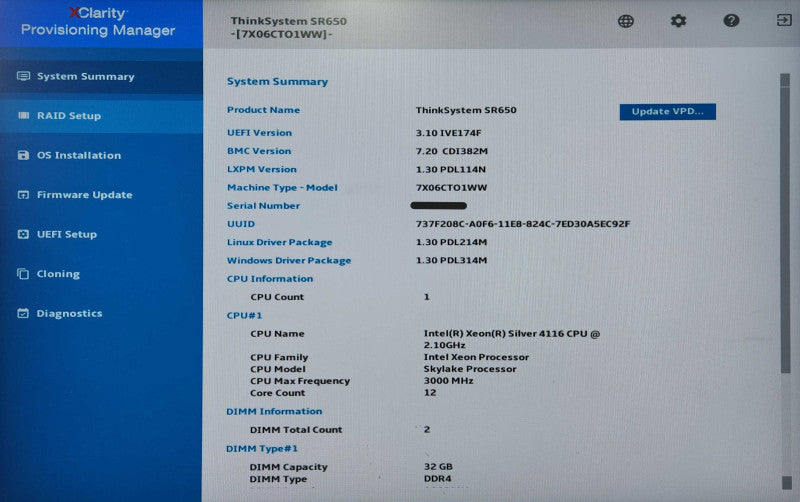
Task: Click the System Summary sidebar icon
Action: coord(23,76)
